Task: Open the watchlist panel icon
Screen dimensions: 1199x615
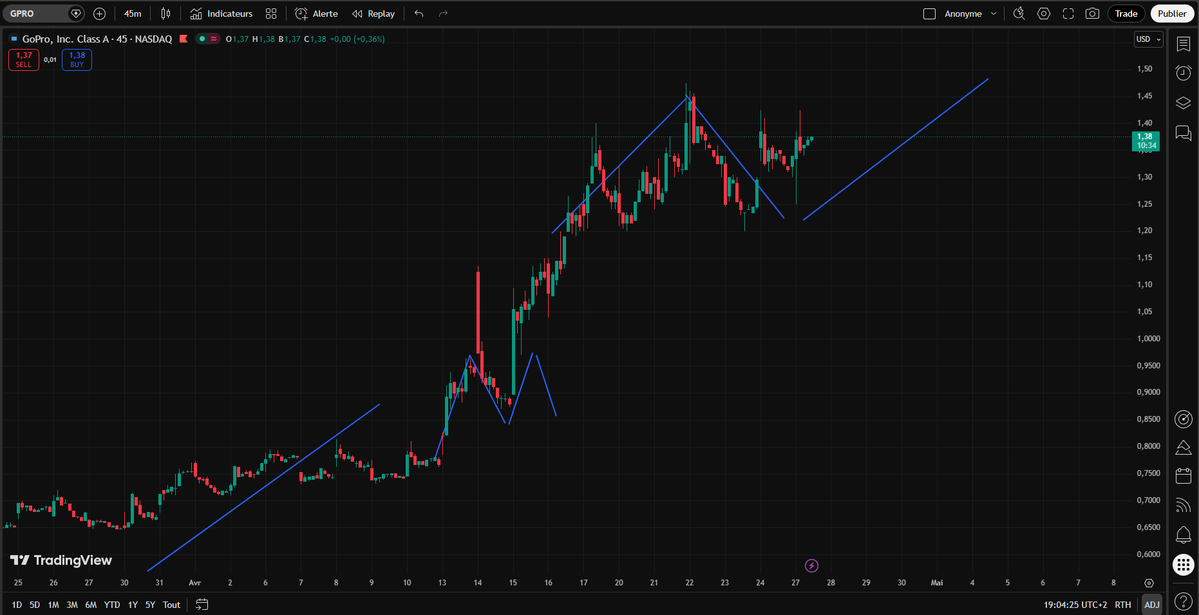Action: (x=1183, y=44)
